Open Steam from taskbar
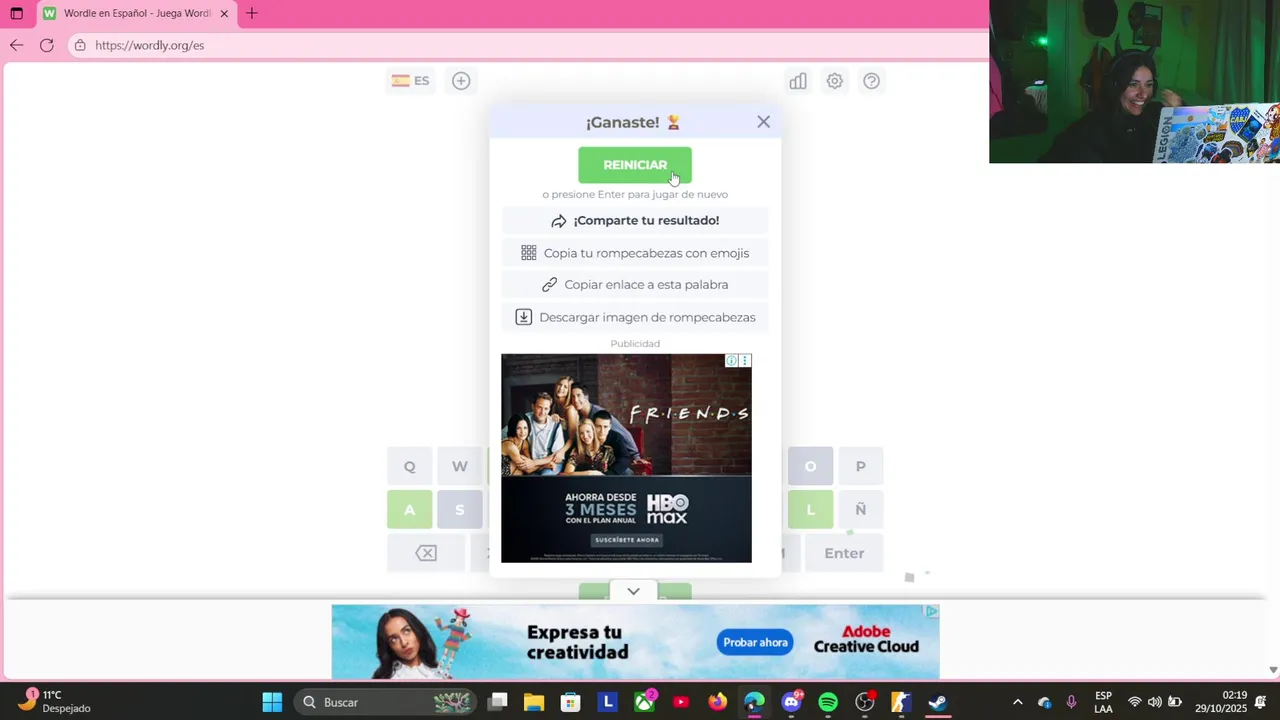 937,702
